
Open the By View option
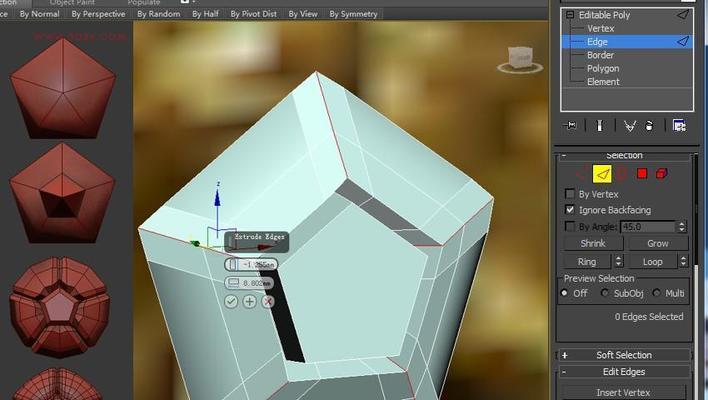(303, 14)
